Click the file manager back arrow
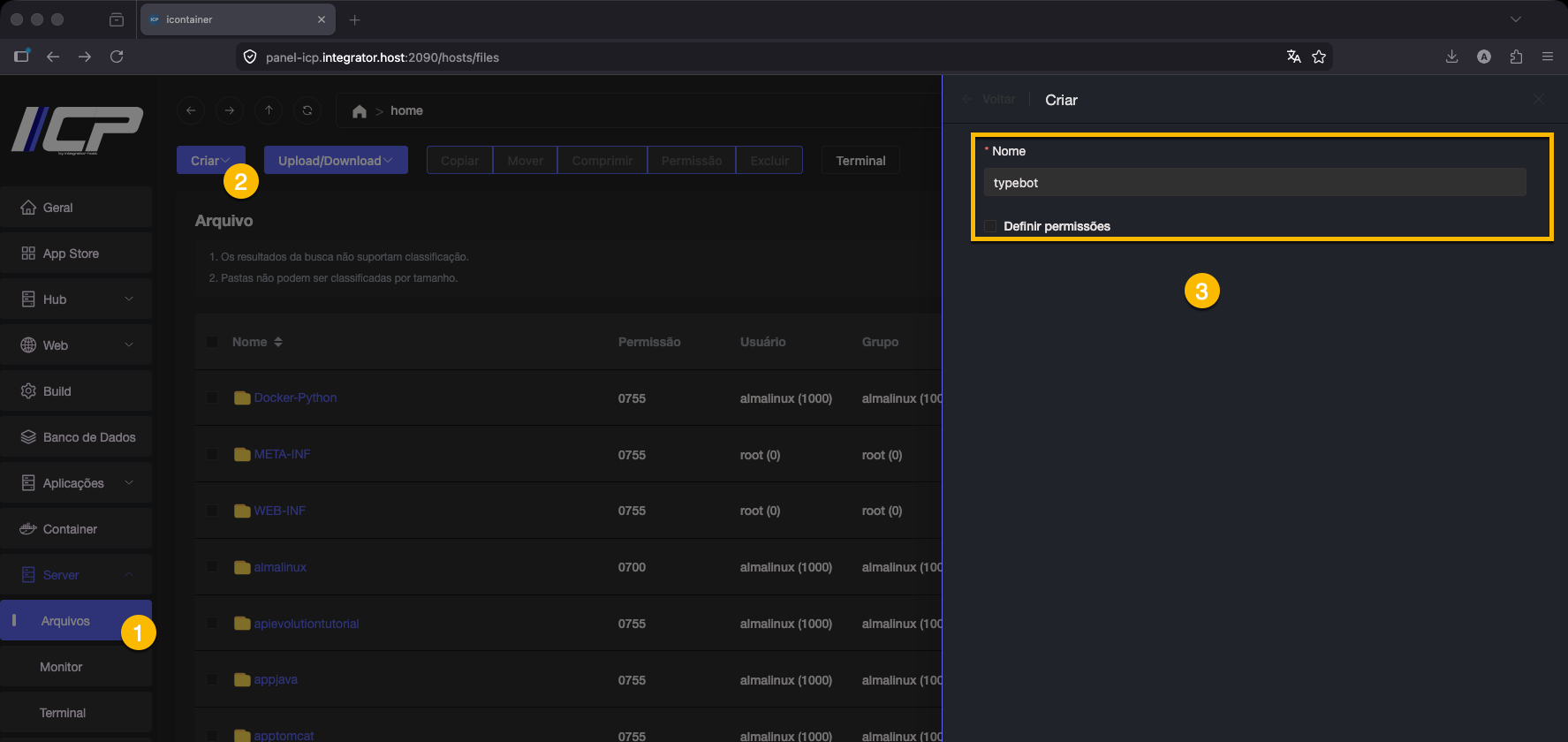Screen dimensions: 1568x742 [x=191, y=110]
